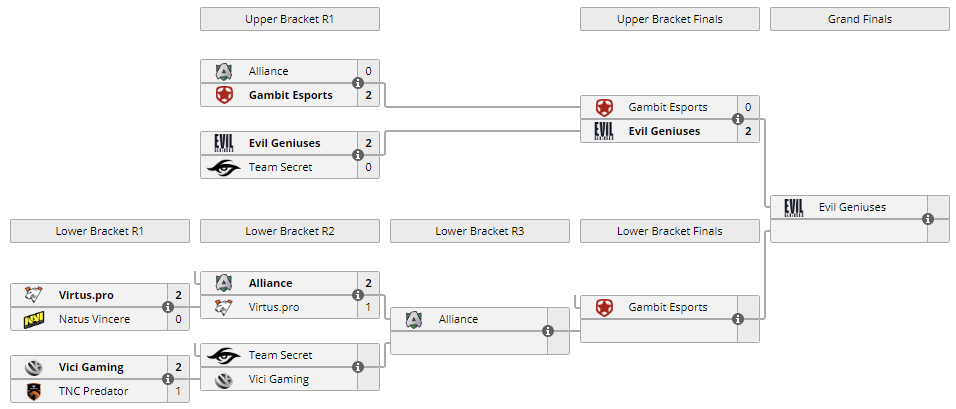Open Lower Bracket Finals Gambit match info icon

(x=738, y=319)
